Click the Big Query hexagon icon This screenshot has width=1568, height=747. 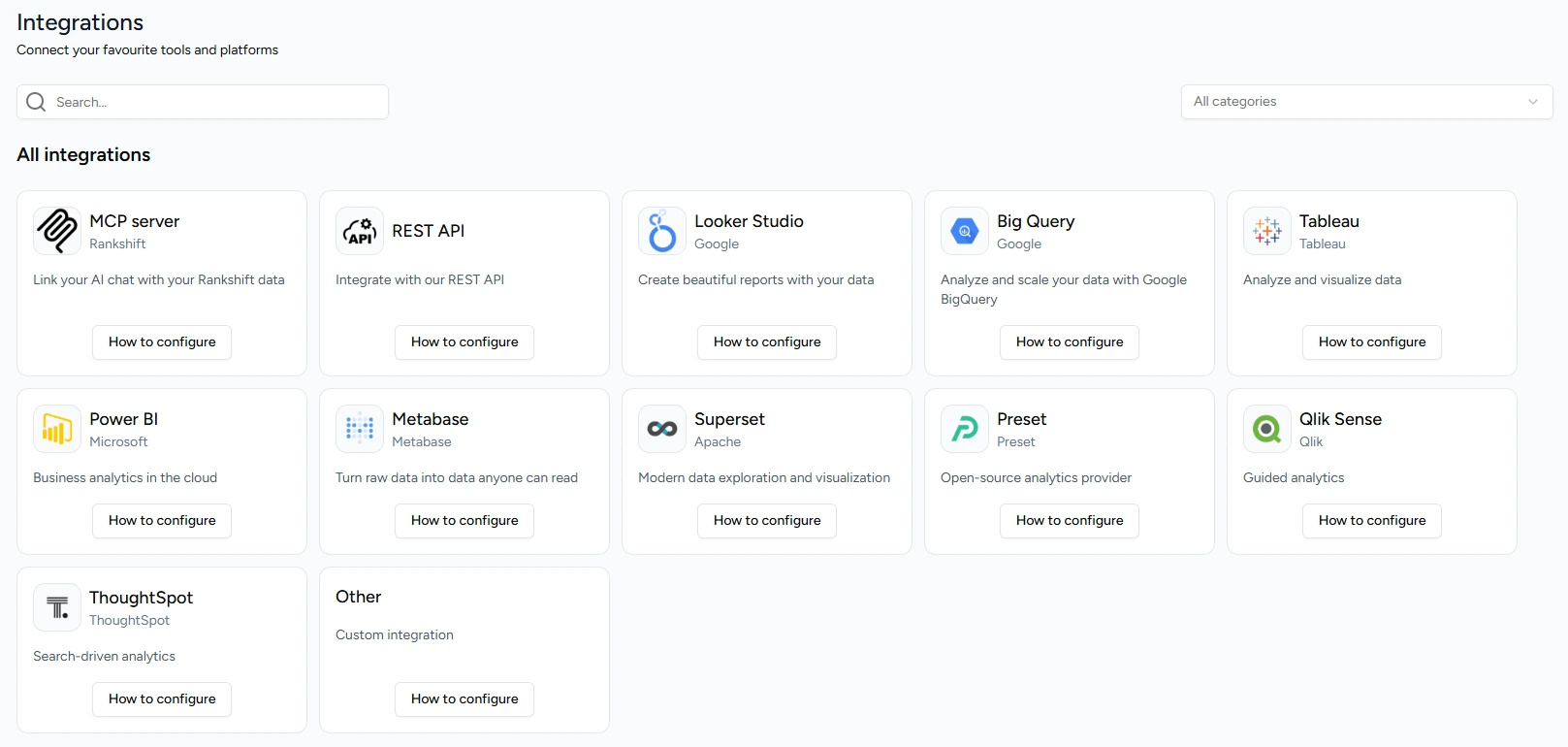click(x=965, y=231)
